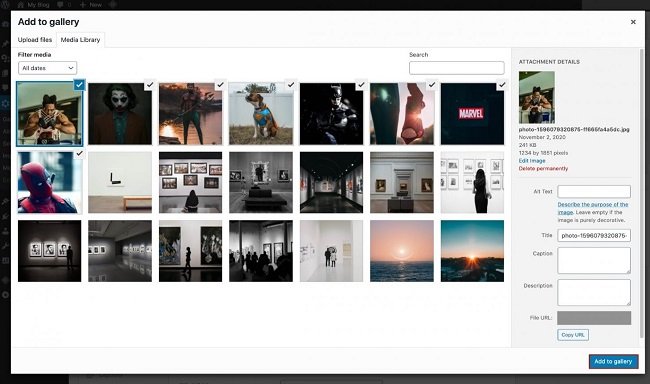Select the hands at sunset thumbnail
The image size is (650, 384).
point(402,114)
